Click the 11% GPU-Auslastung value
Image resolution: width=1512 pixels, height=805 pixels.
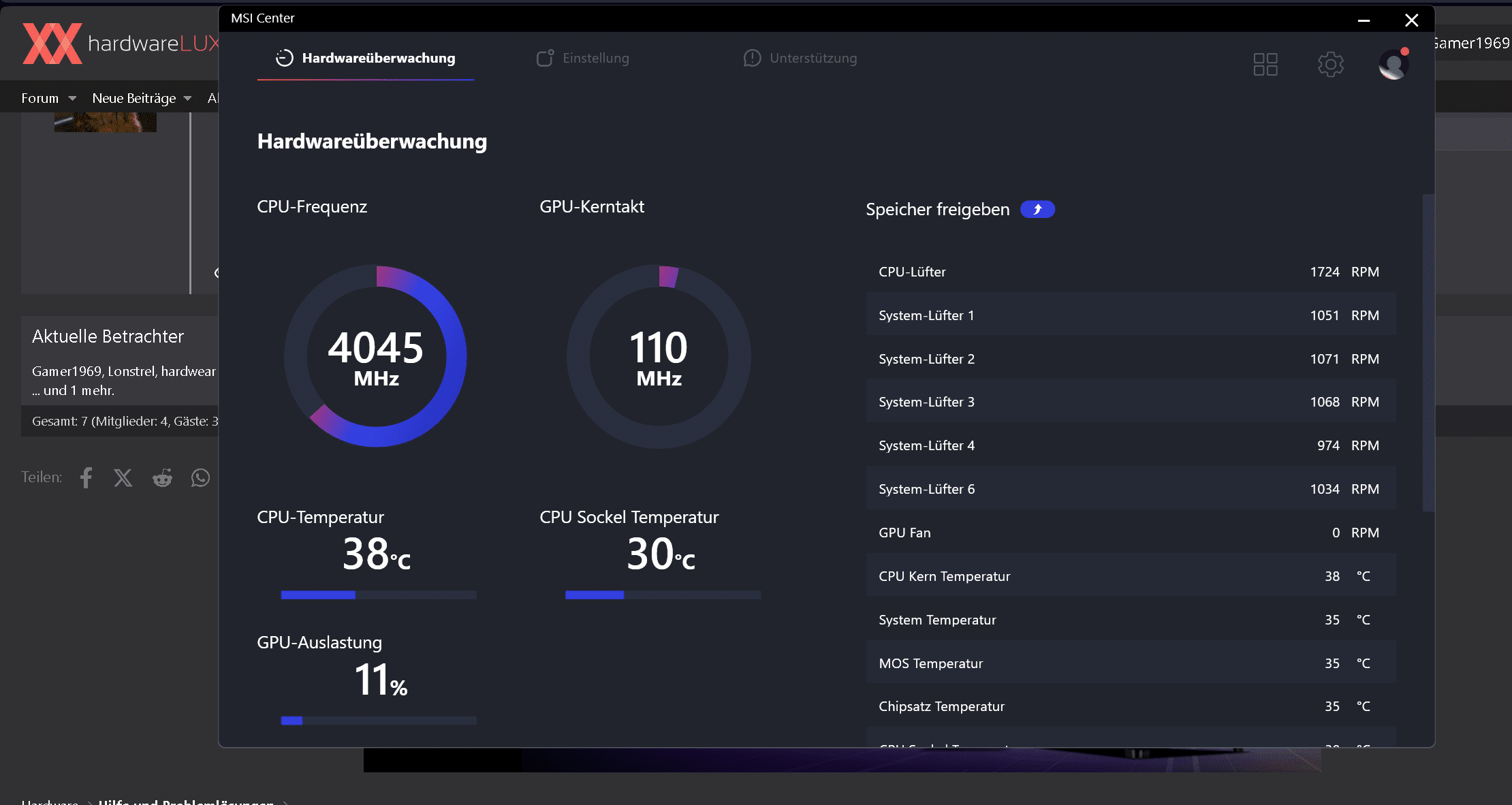pos(381,680)
